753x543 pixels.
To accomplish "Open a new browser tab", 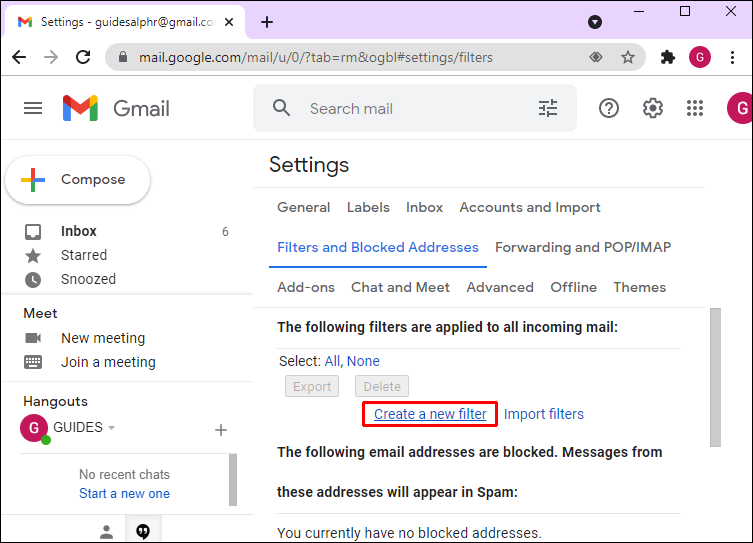I will [267, 22].
